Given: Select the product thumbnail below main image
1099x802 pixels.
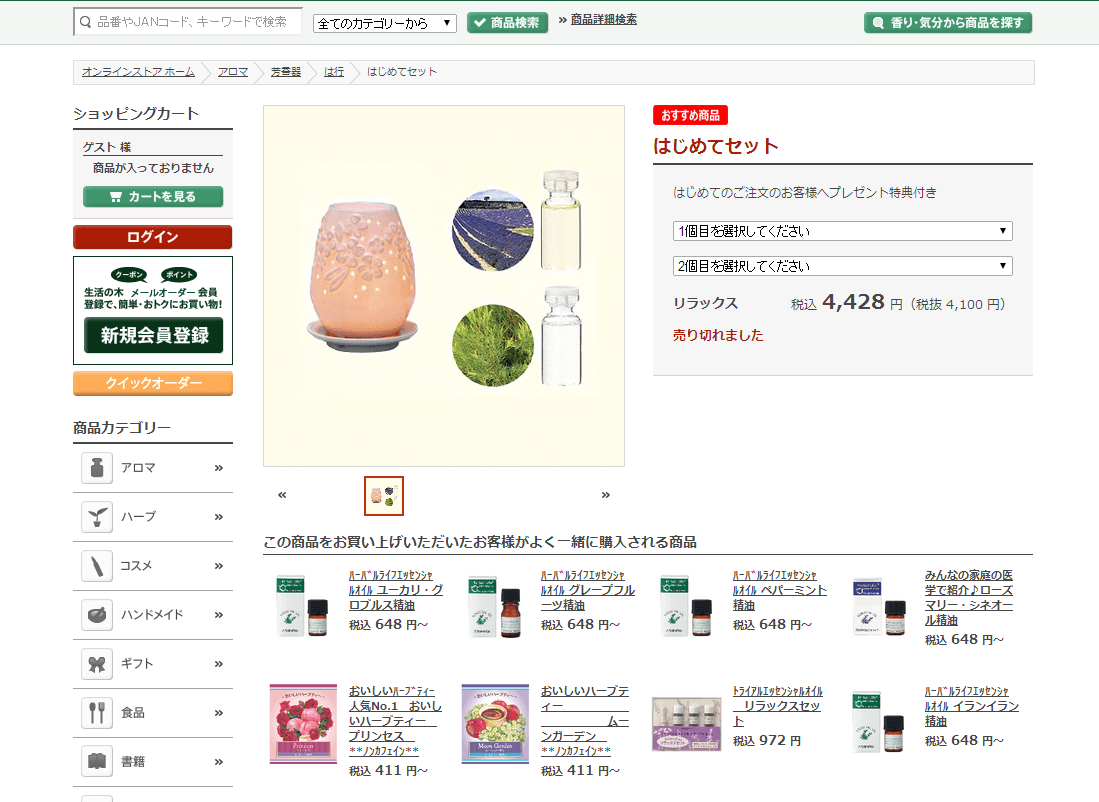Looking at the screenshot, I should tap(384, 495).
